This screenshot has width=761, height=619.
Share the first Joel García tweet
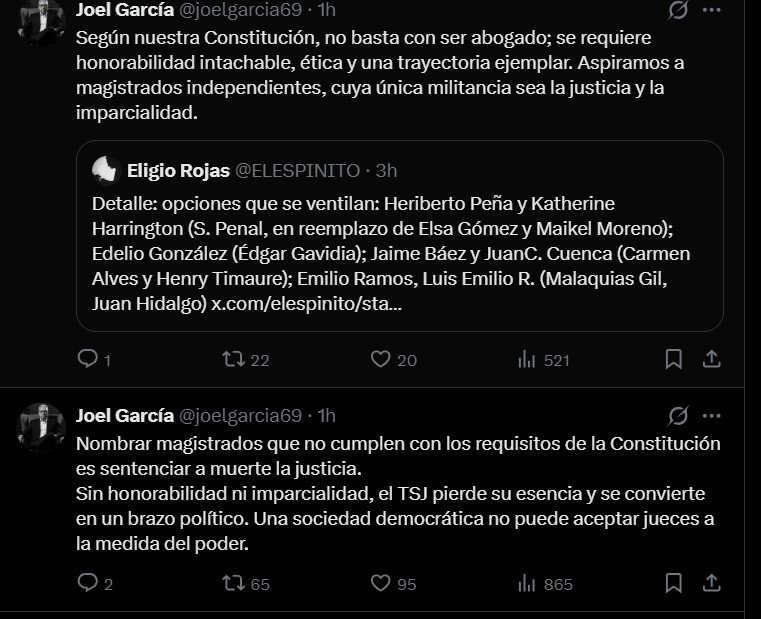coord(712,359)
